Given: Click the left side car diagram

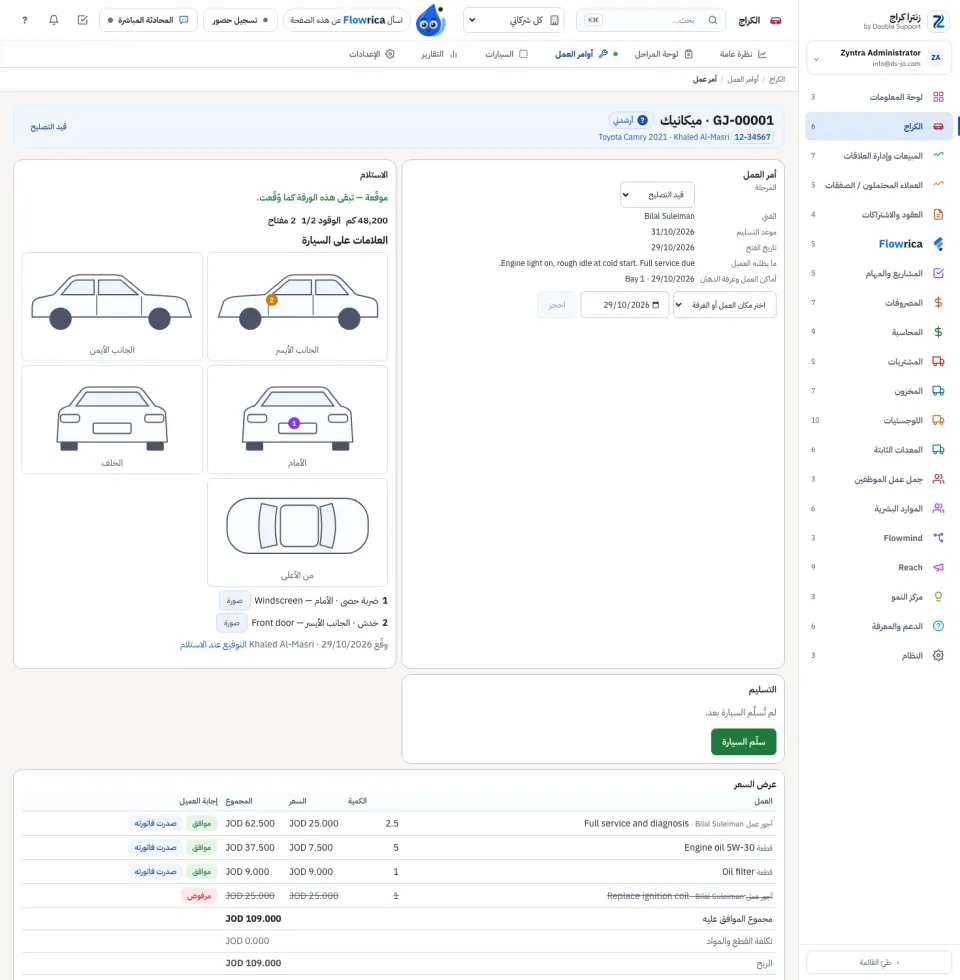Looking at the screenshot, I should tap(298, 306).
